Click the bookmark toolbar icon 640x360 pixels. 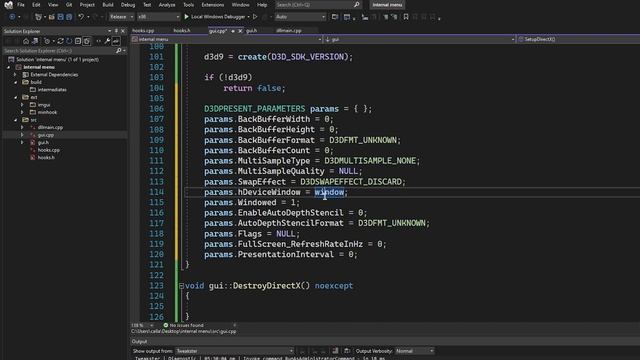point(406,17)
